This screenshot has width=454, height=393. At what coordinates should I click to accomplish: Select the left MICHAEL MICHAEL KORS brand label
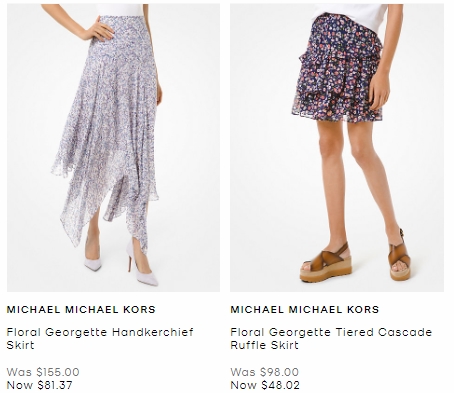click(81, 309)
